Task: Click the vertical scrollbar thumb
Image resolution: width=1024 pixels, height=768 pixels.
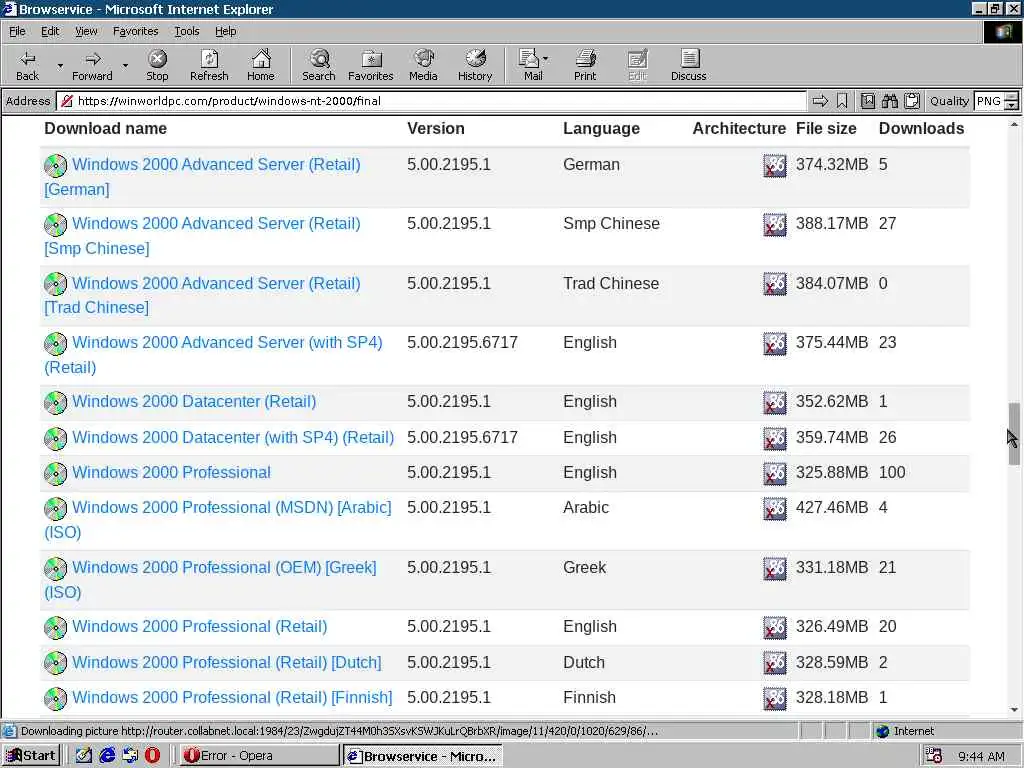Action: [1014, 434]
